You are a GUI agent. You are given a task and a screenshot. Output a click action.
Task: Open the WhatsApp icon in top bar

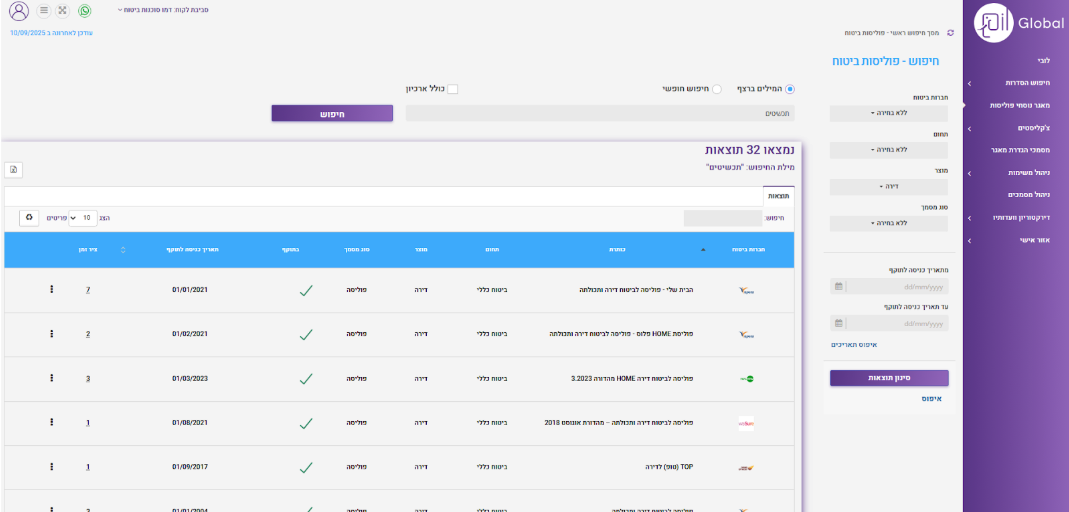coord(84,11)
